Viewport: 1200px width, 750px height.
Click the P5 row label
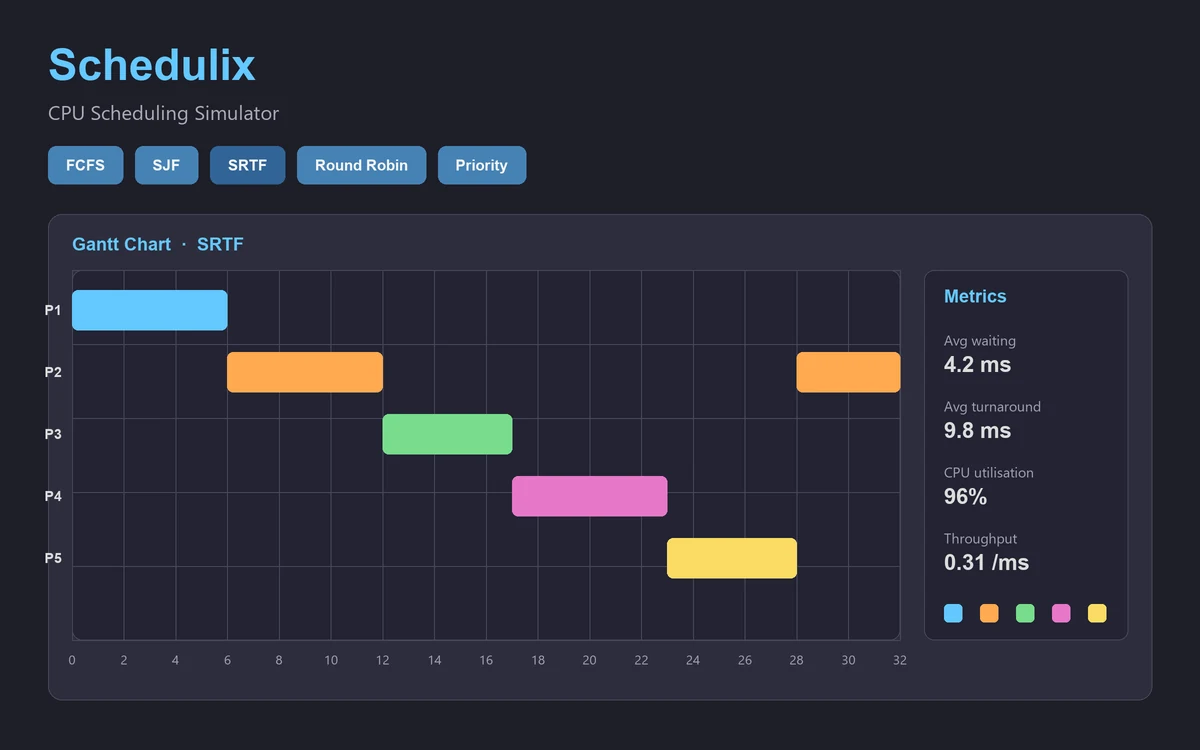point(53,558)
